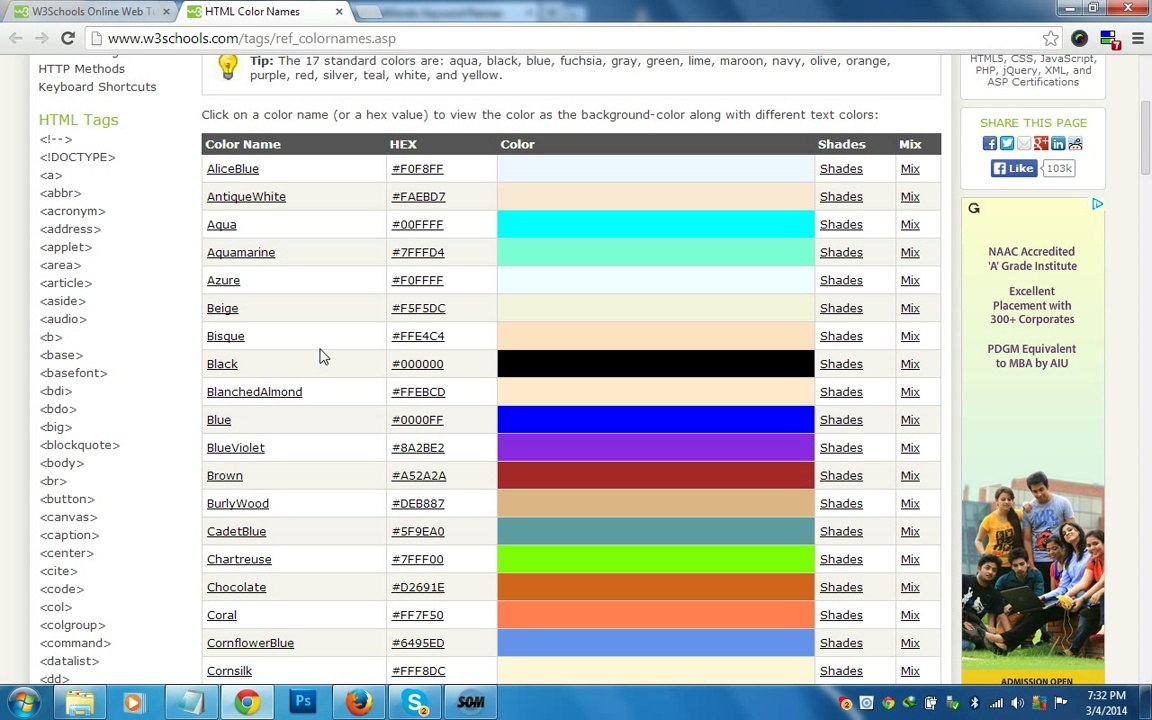This screenshot has width=1152, height=720.
Task: Open Shades for the Brown row
Action: [841, 476]
